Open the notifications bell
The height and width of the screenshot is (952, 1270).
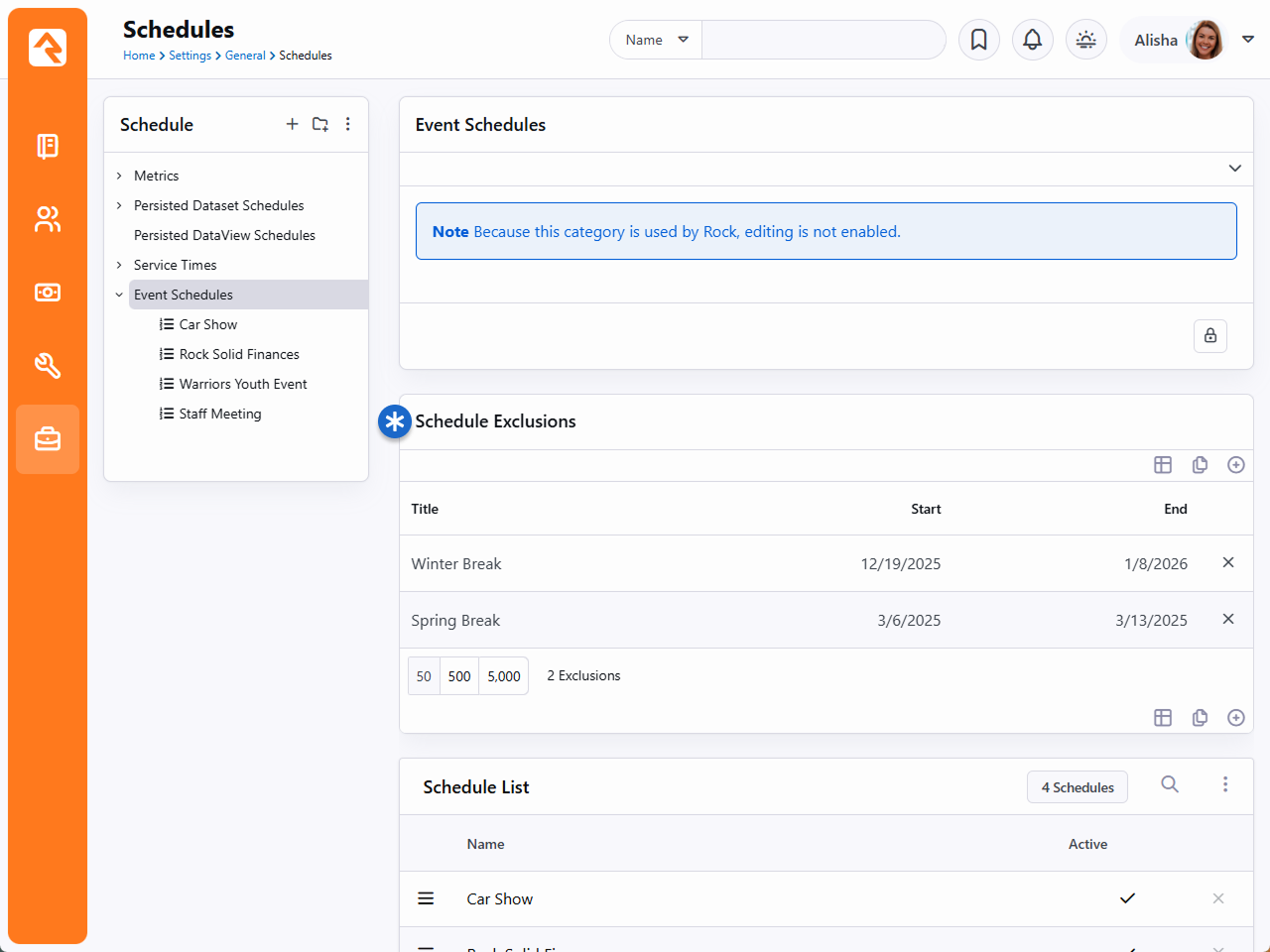pos(1032,40)
